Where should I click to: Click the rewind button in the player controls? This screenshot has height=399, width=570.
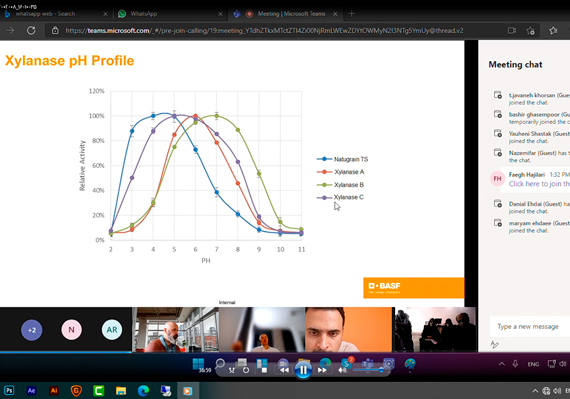click(284, 370)
